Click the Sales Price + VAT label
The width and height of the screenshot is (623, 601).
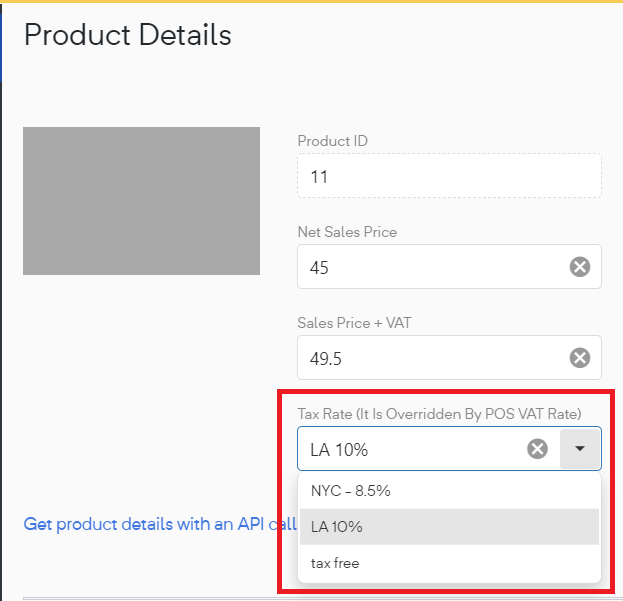[x=354, y=323]
